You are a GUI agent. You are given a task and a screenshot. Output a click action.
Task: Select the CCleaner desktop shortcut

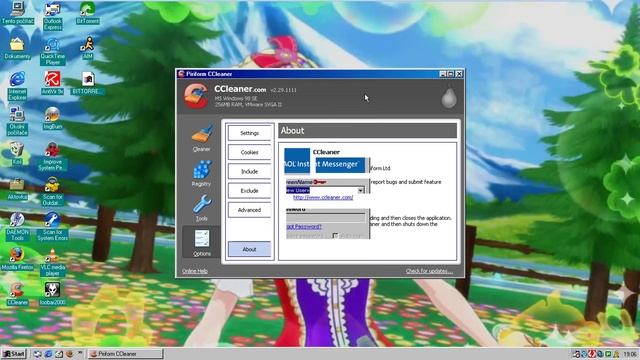click(17, 294)
